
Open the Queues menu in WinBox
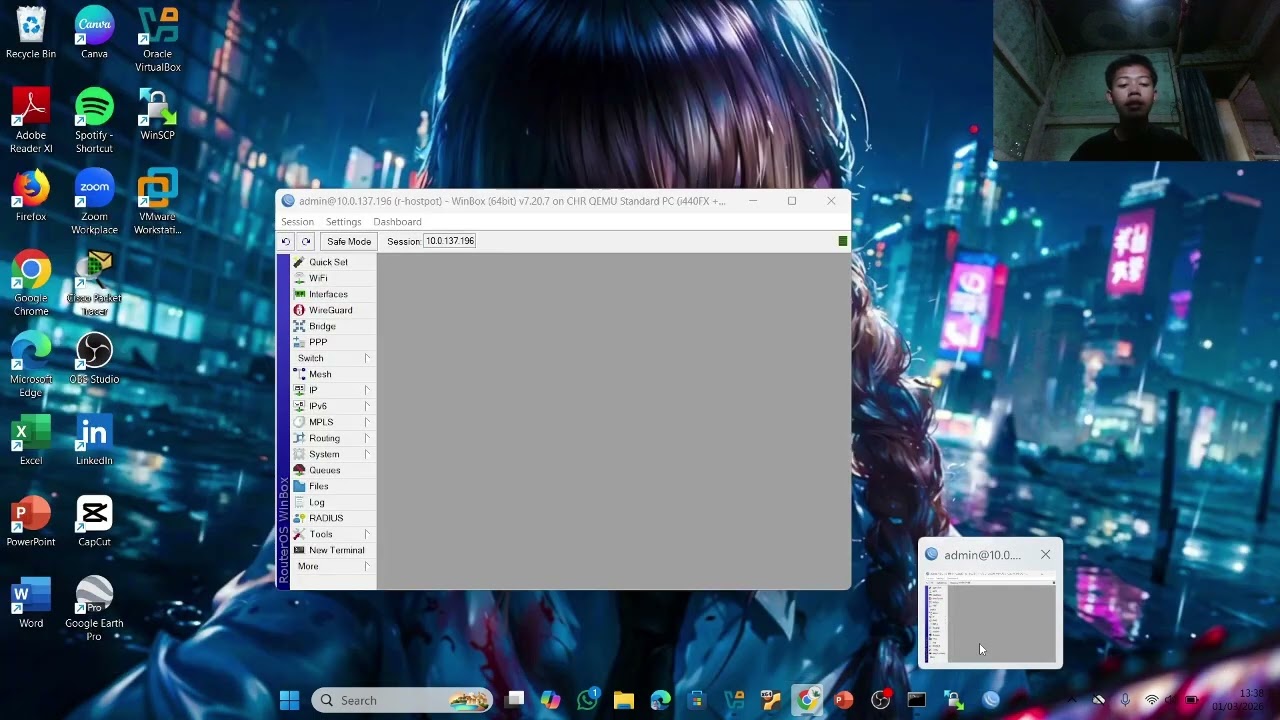click(x=327, y=470)
